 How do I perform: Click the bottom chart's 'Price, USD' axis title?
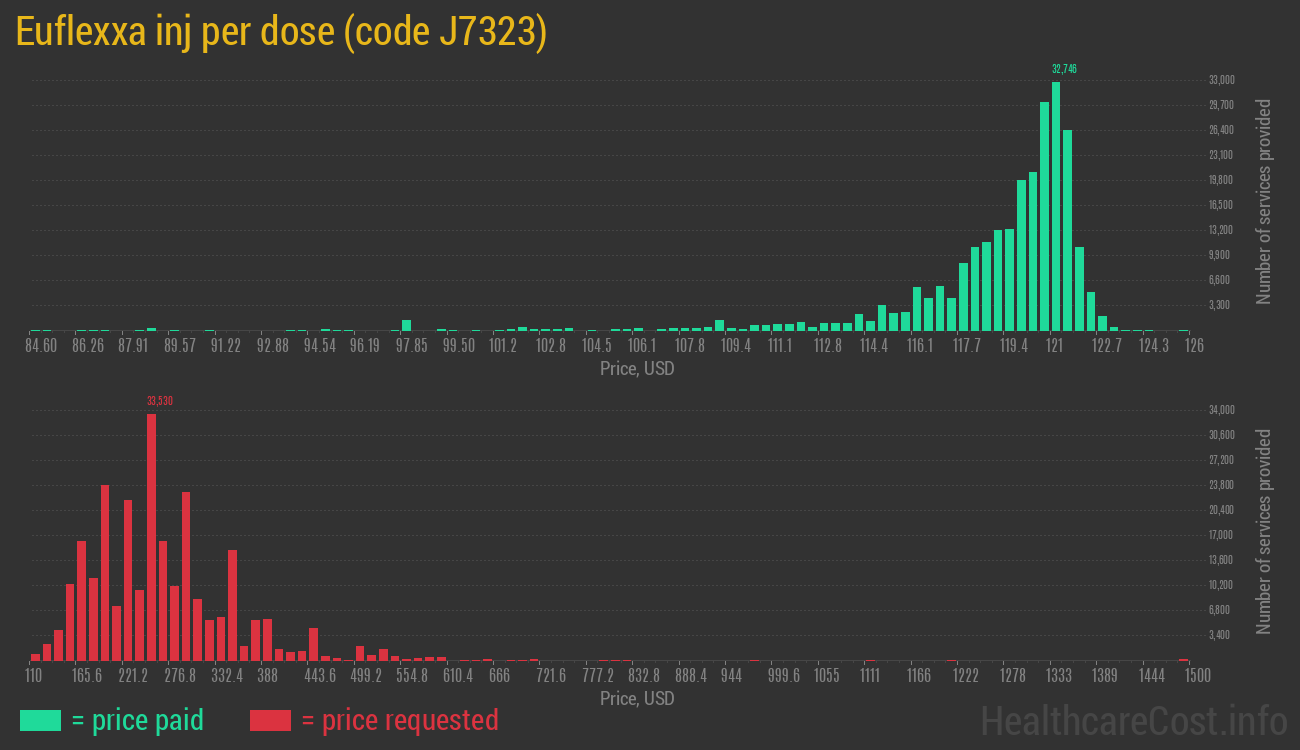point(637,698)
